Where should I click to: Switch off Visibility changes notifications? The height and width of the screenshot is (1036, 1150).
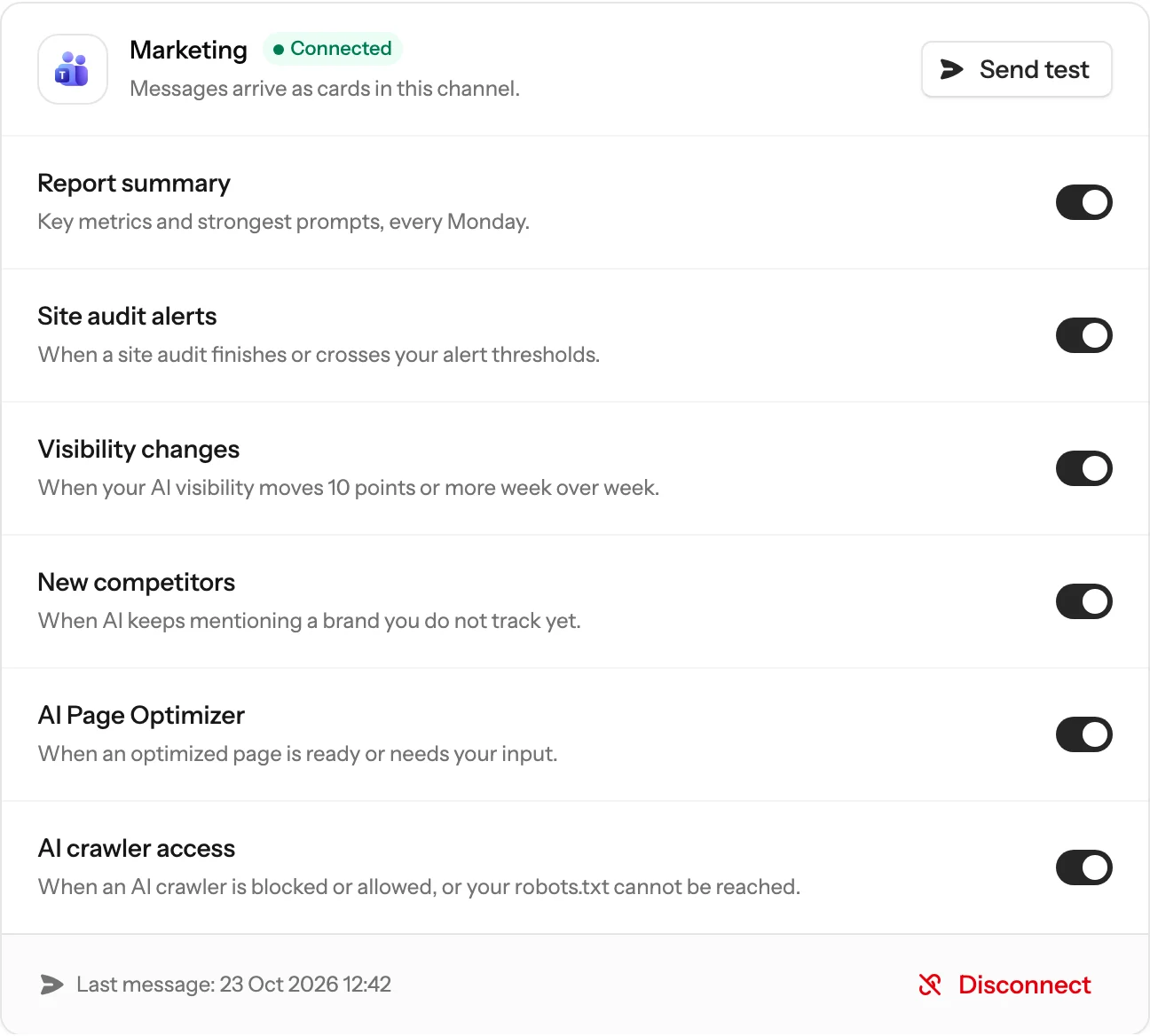tap(1084, 468)
